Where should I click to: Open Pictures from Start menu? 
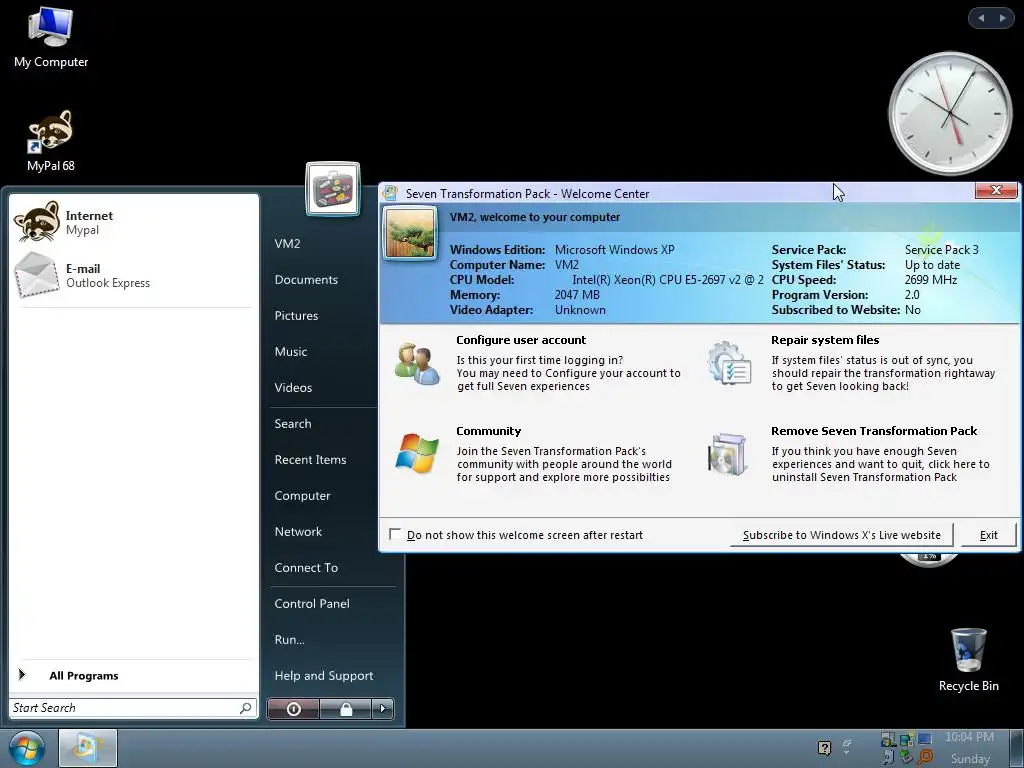[296, 315]
